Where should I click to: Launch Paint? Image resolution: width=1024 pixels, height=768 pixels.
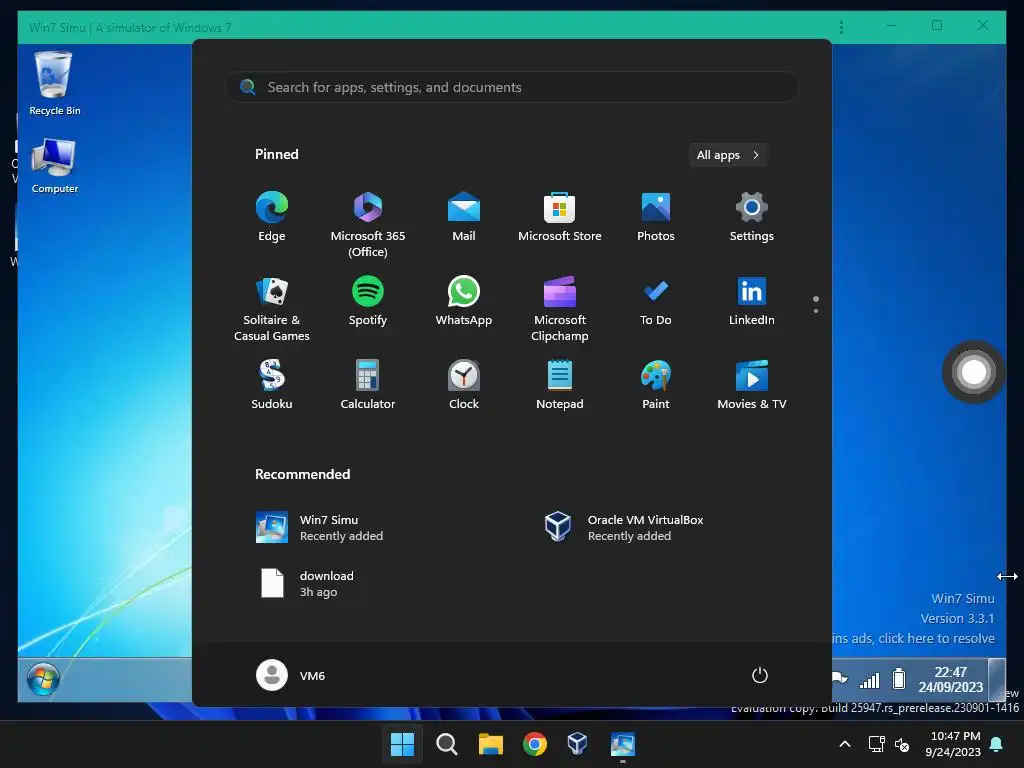click(656, 385)
